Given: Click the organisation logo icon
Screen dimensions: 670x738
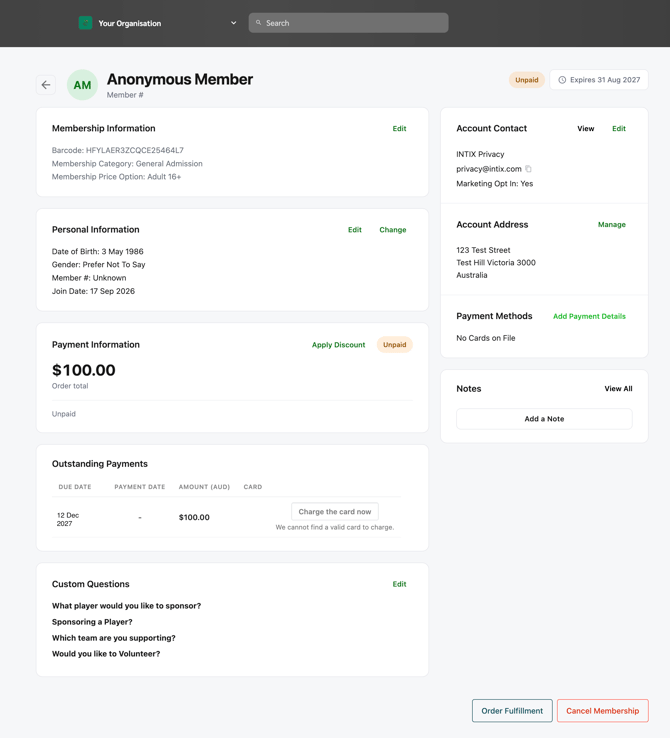Looking at the screenshot, I should pos(85,23).
